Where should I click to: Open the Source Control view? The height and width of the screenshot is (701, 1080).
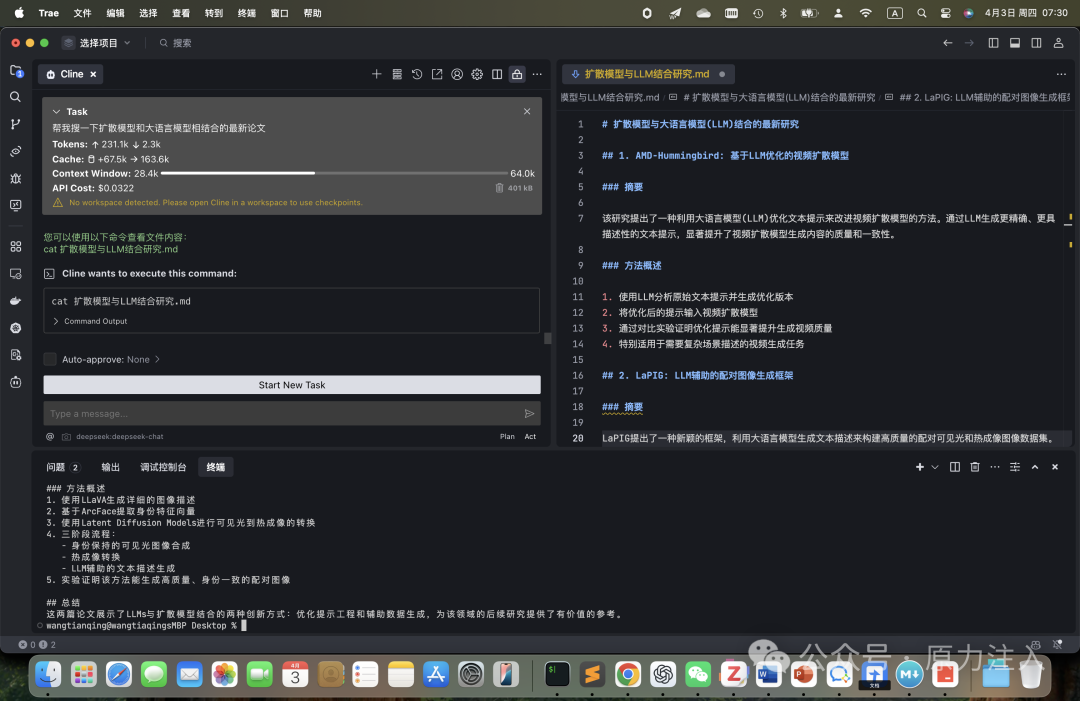click(x=15, y=124)
